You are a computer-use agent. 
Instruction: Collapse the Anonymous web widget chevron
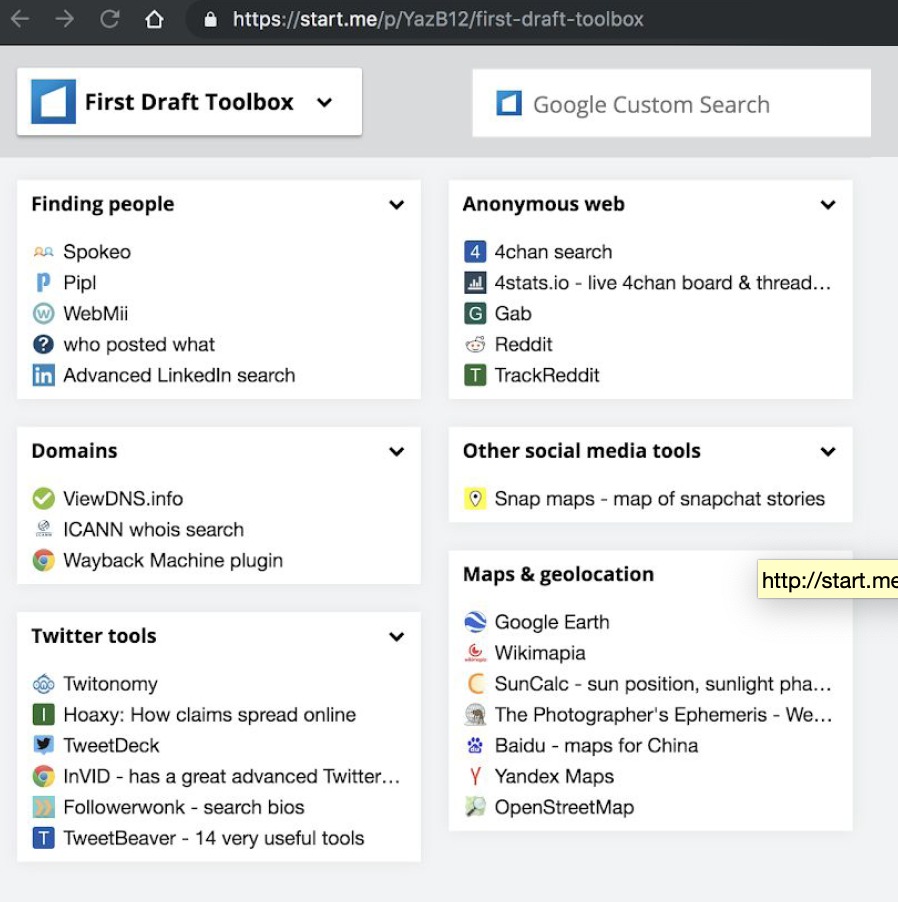pyautogui.click(x=828, y=205)
